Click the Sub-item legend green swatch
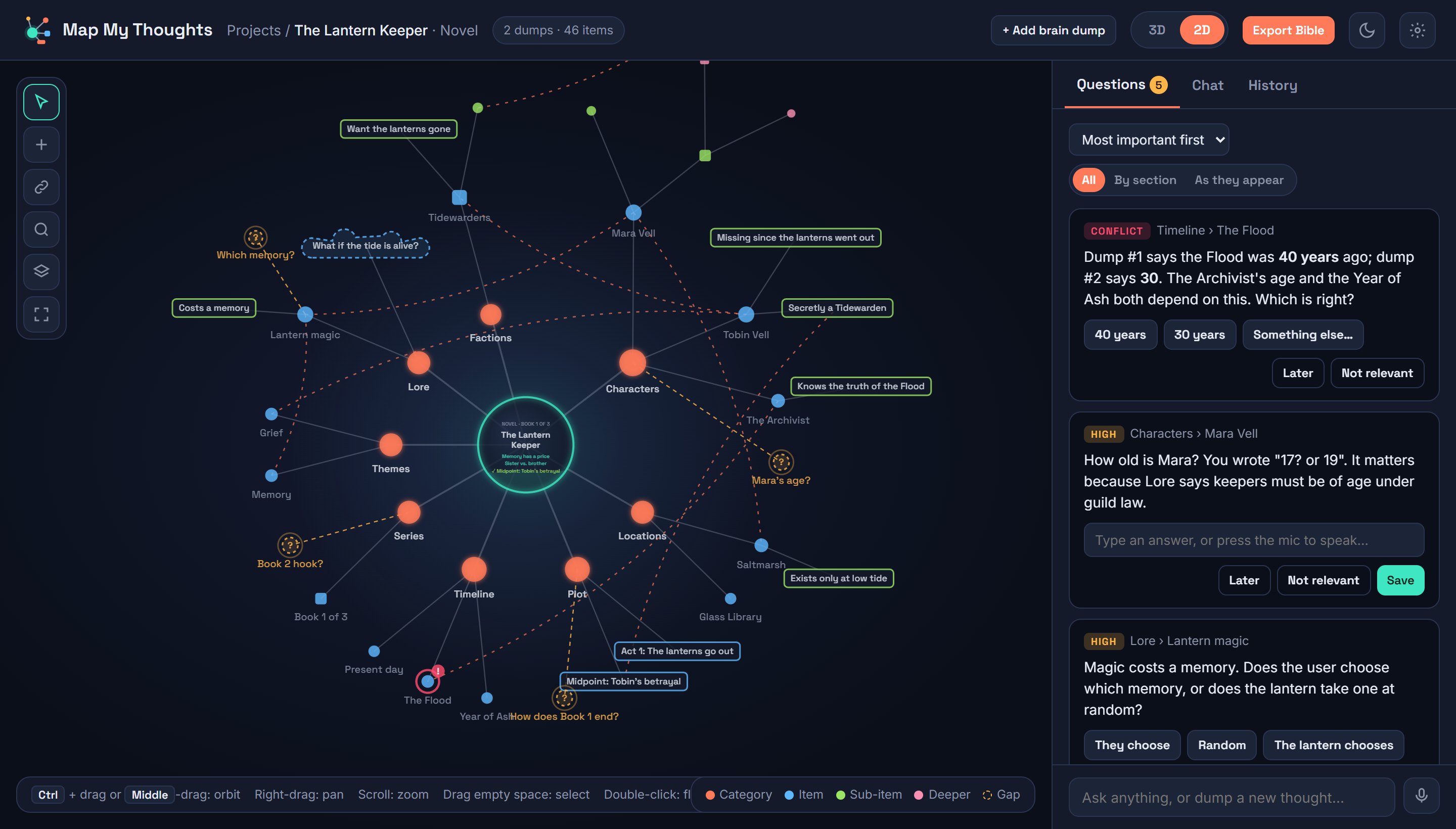Image resolution: width=1456 pixels, height=829 pixels. (840, 795)
